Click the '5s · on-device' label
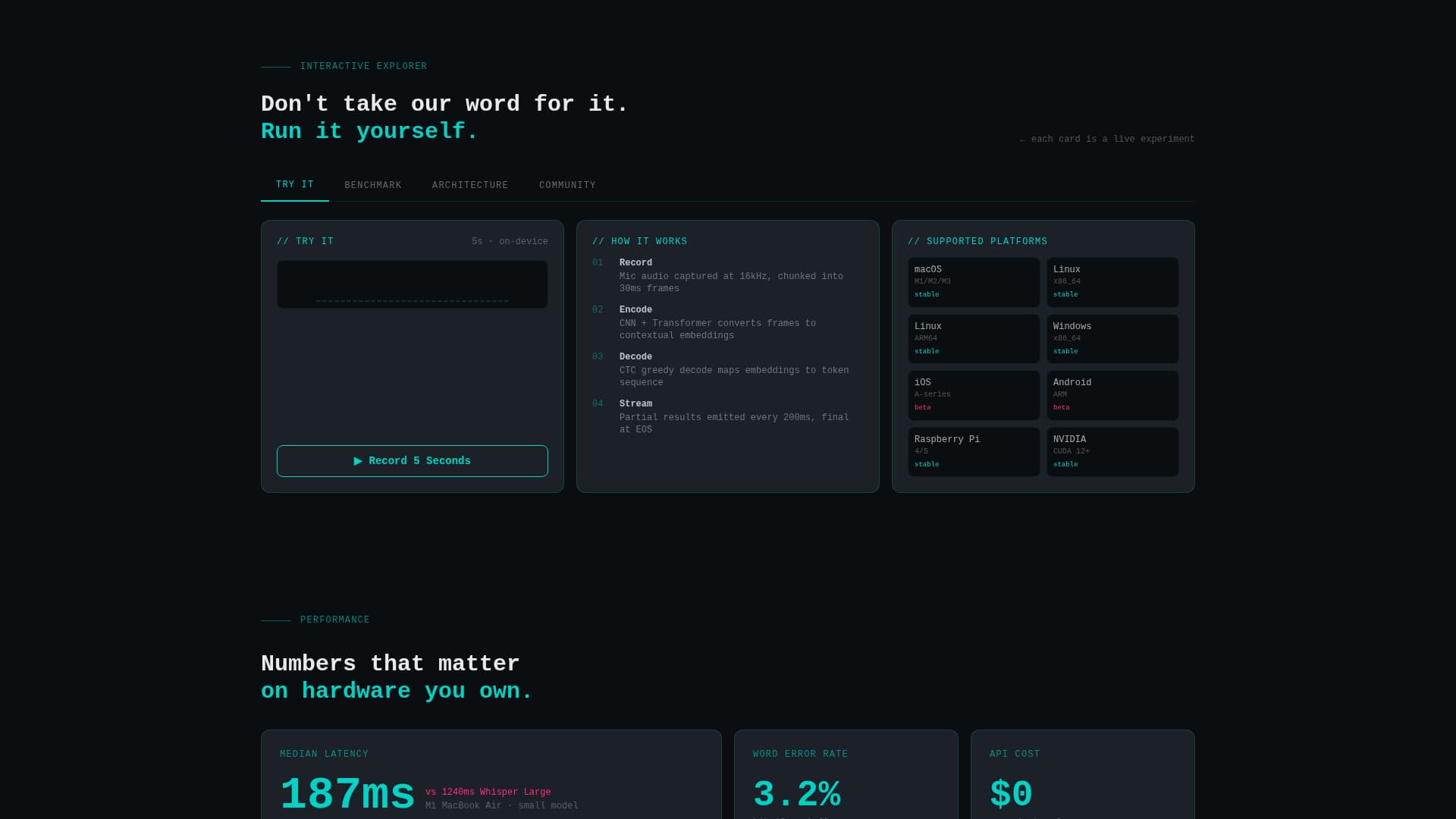The width and height of the screenshot is (1456, 819). coord(510,242)
